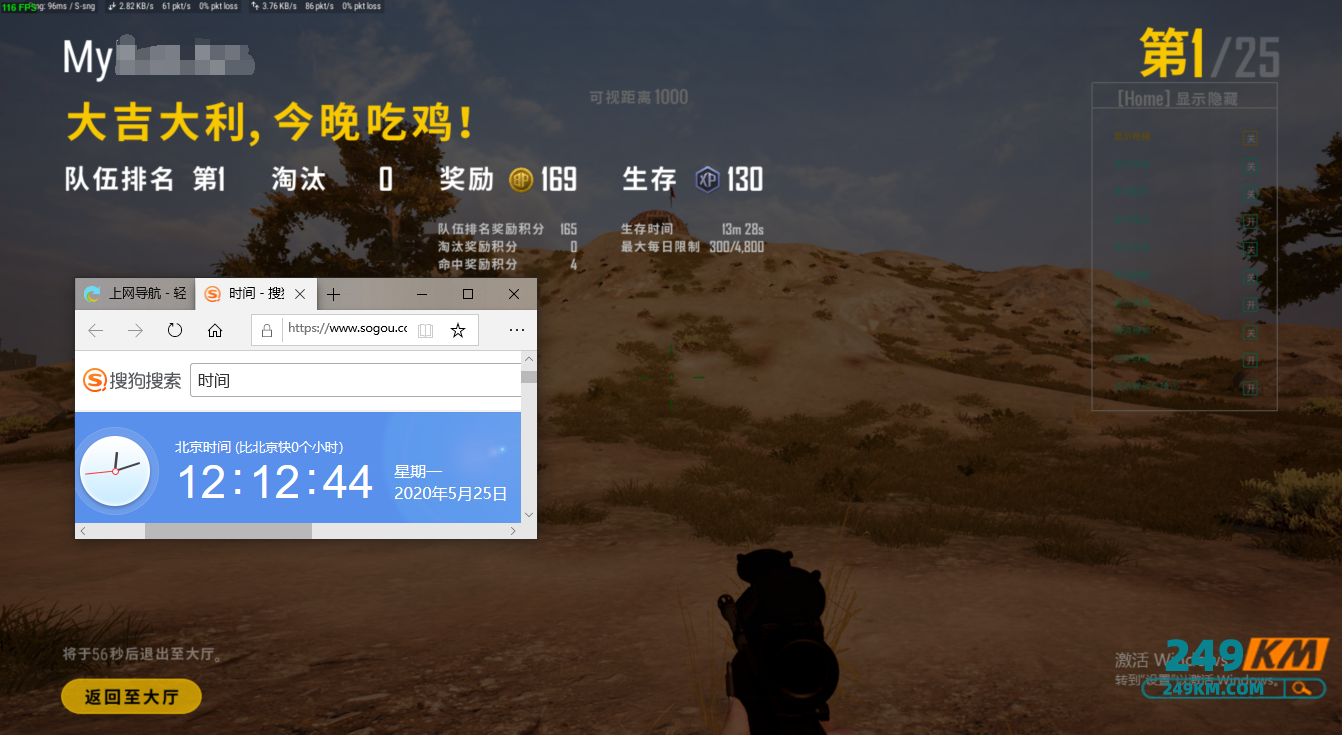The width and height of the screenshot is (1342, 735).
Task: Go forward in the browser window
Action: [x=135, y=330]
